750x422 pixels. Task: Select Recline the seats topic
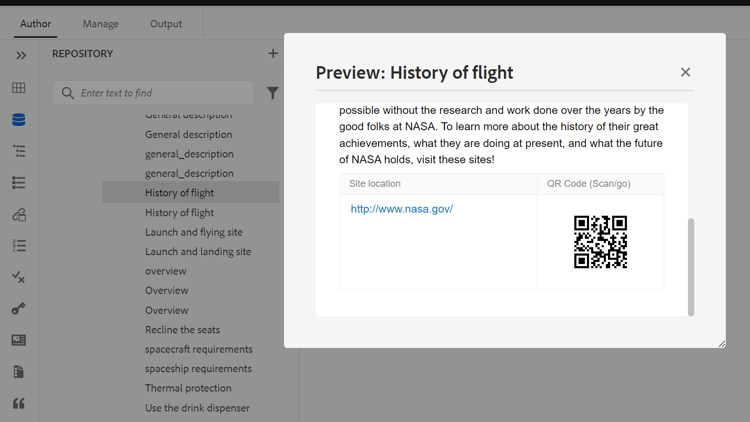click(x=182, y=330)
